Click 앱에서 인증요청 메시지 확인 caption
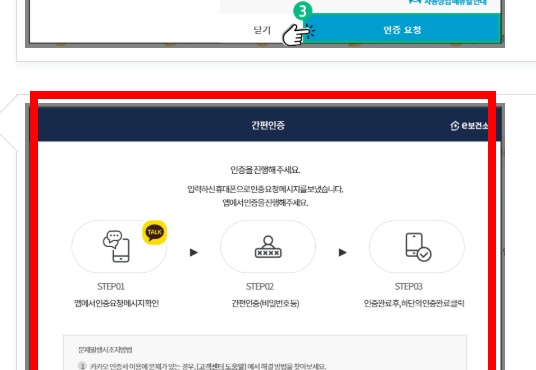This screenshot has height=370, width=536. point(117,303)
